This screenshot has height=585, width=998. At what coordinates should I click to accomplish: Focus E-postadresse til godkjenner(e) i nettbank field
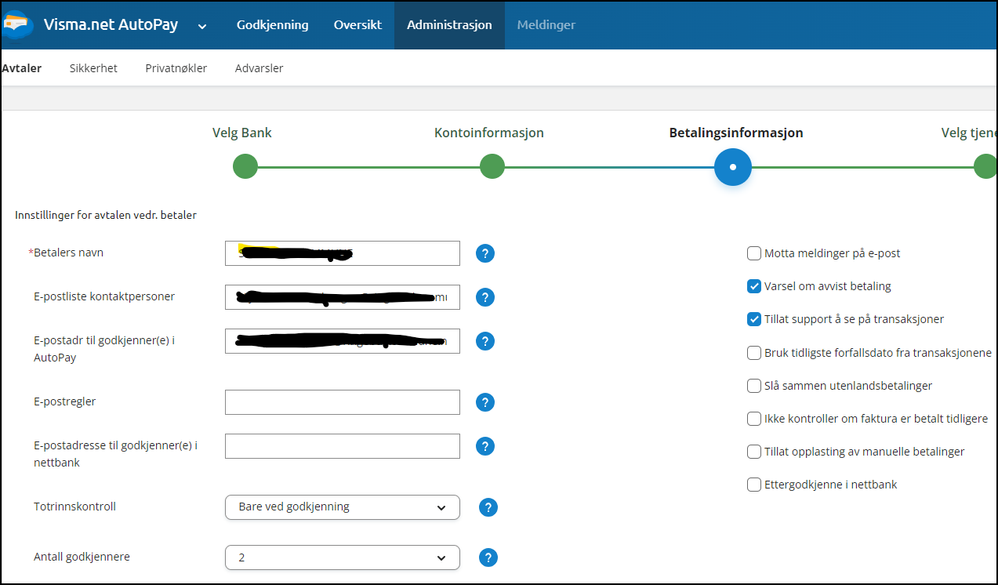click(x=342, y=446)
